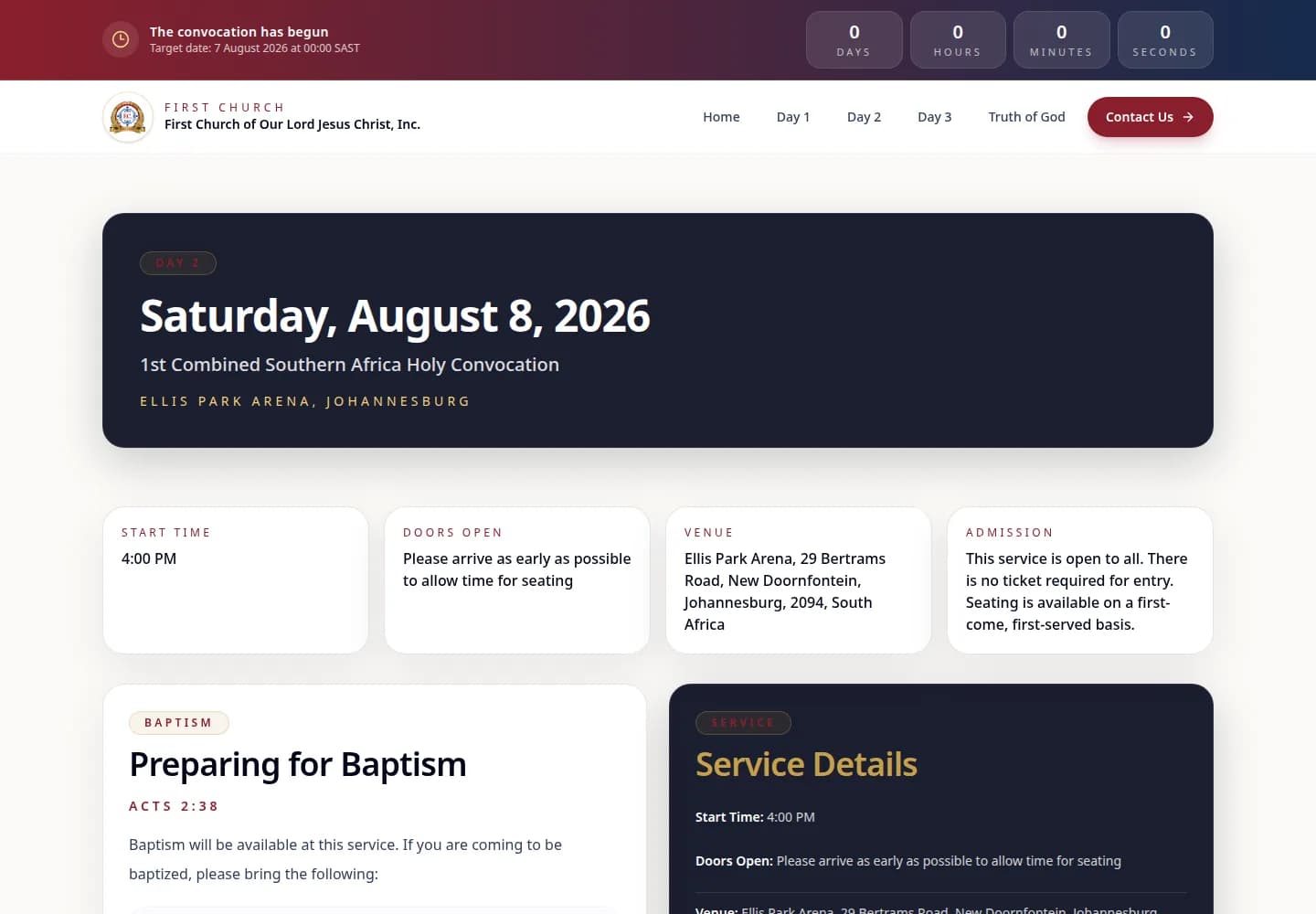Click the DAY 2 badge in hero

click(x=178, y=263)
